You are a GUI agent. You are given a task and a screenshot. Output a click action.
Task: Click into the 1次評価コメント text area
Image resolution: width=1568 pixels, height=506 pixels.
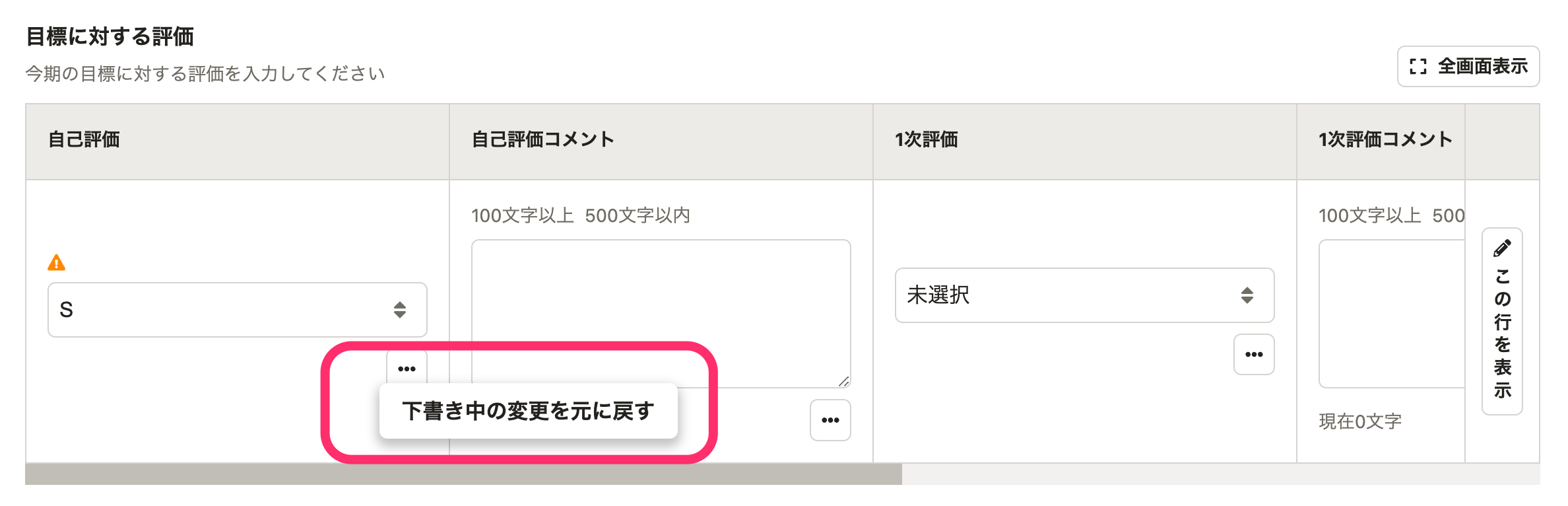click(1392, 313)
